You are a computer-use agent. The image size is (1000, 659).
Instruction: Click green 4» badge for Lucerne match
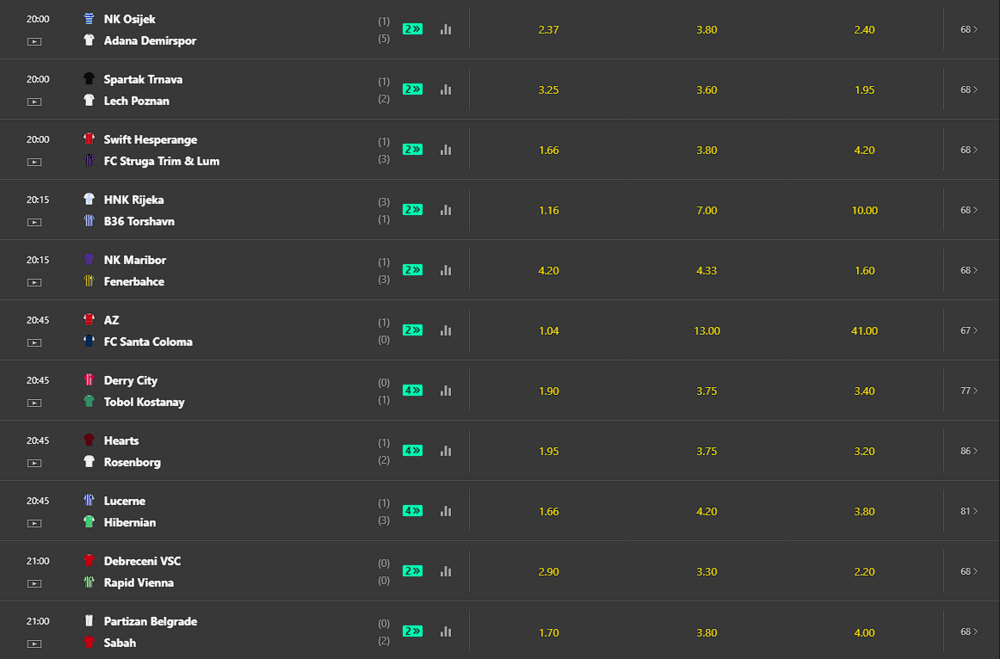pos(413,511)
